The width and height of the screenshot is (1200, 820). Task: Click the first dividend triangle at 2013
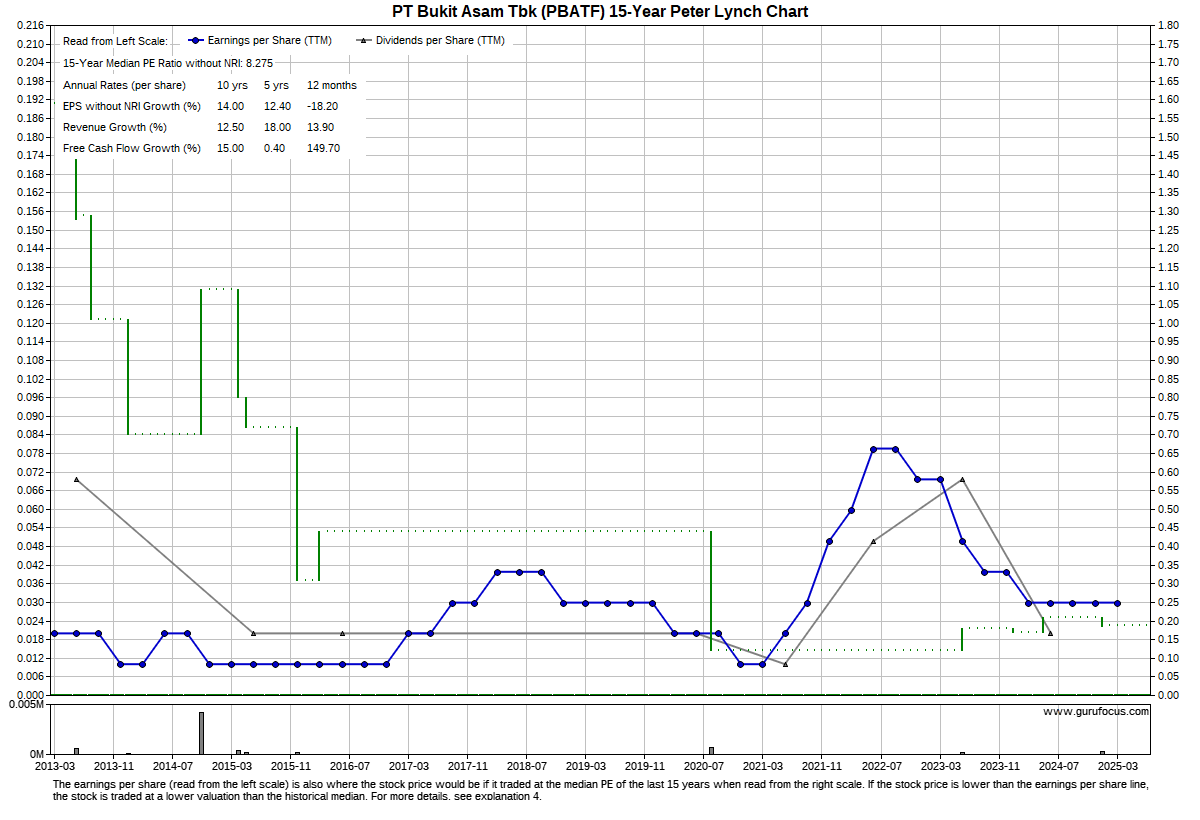point(76,479)
